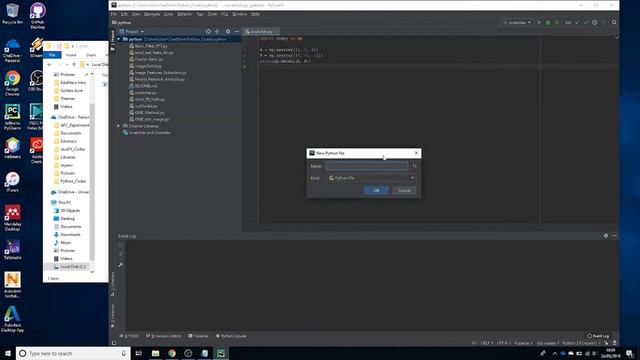Open the Python Console tool window tab
This screenshot has width=640, height=360.
point(231,336)
